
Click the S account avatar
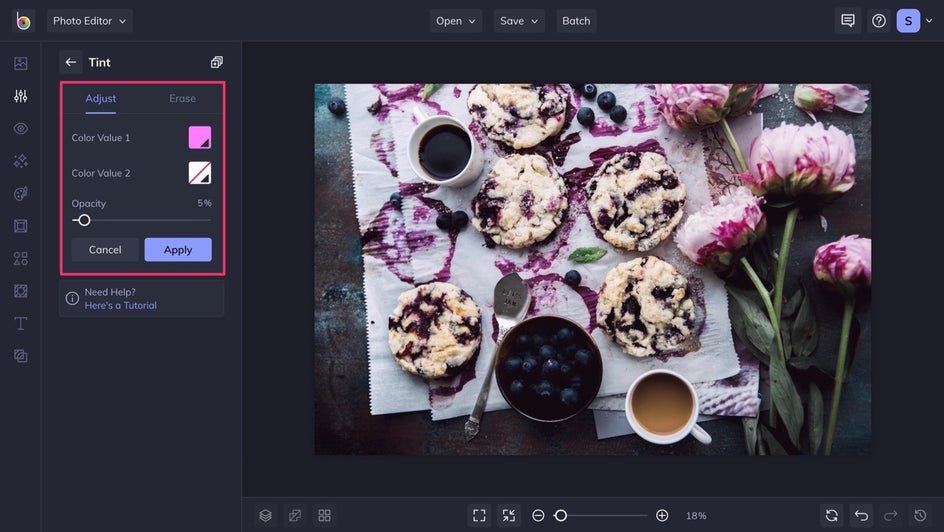908,21
